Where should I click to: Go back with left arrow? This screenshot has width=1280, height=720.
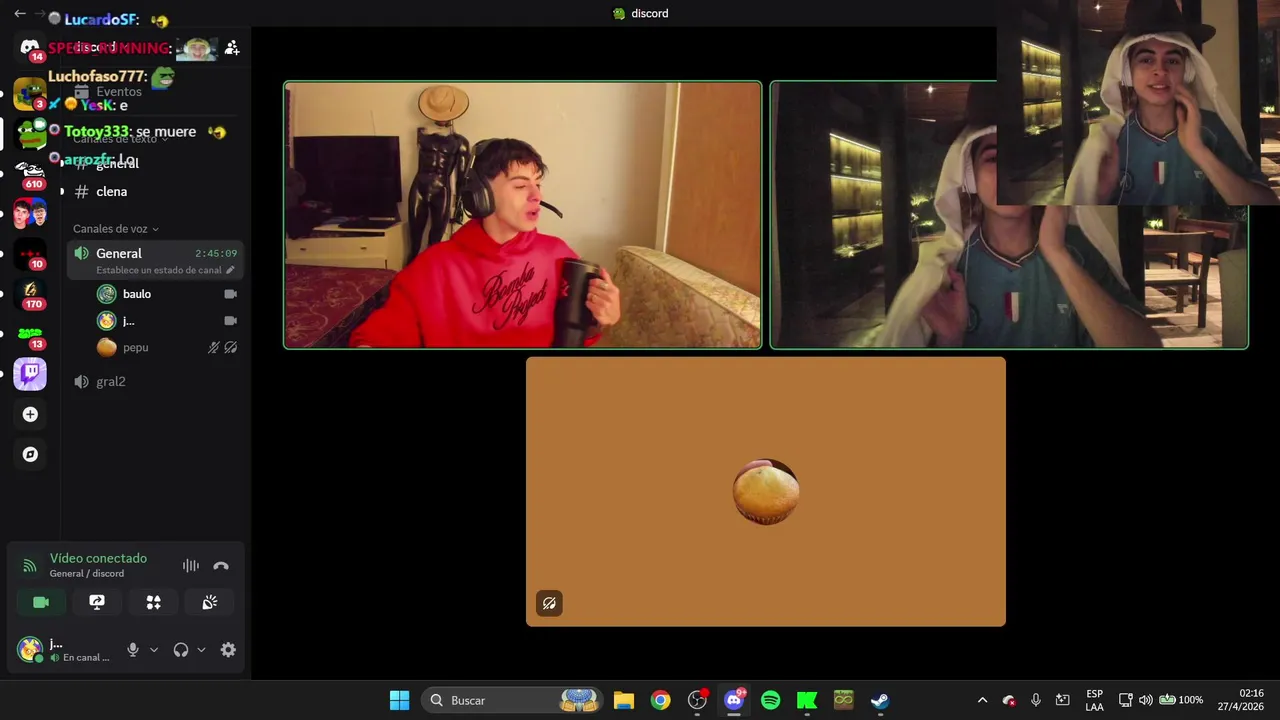(20, 14)
